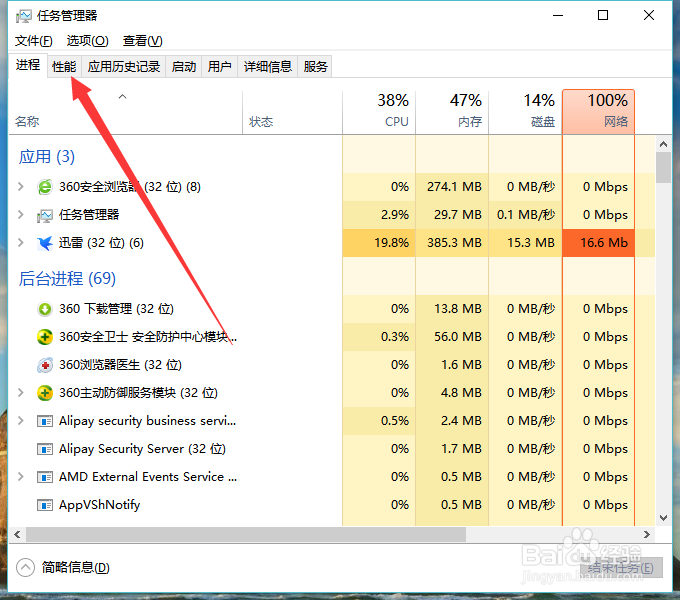680x600 pixels.
Task: Click the vertical scrollbar up arrow
Action: (663, 144)
